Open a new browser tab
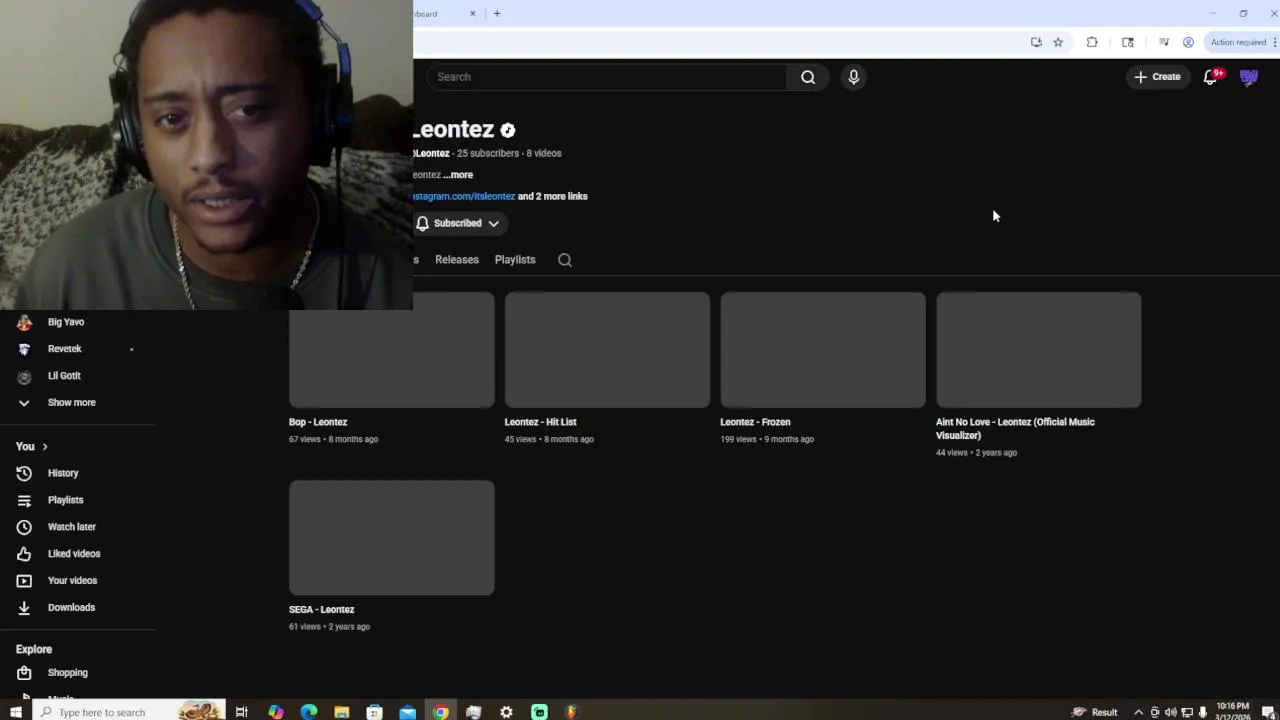1280x720 pixels. point(497,14)
